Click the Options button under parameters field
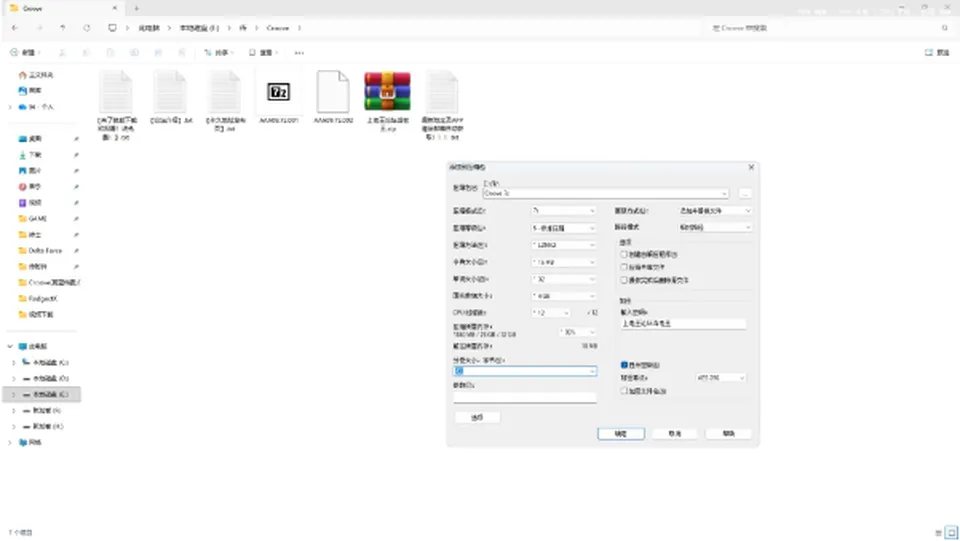 pos(477,417)
